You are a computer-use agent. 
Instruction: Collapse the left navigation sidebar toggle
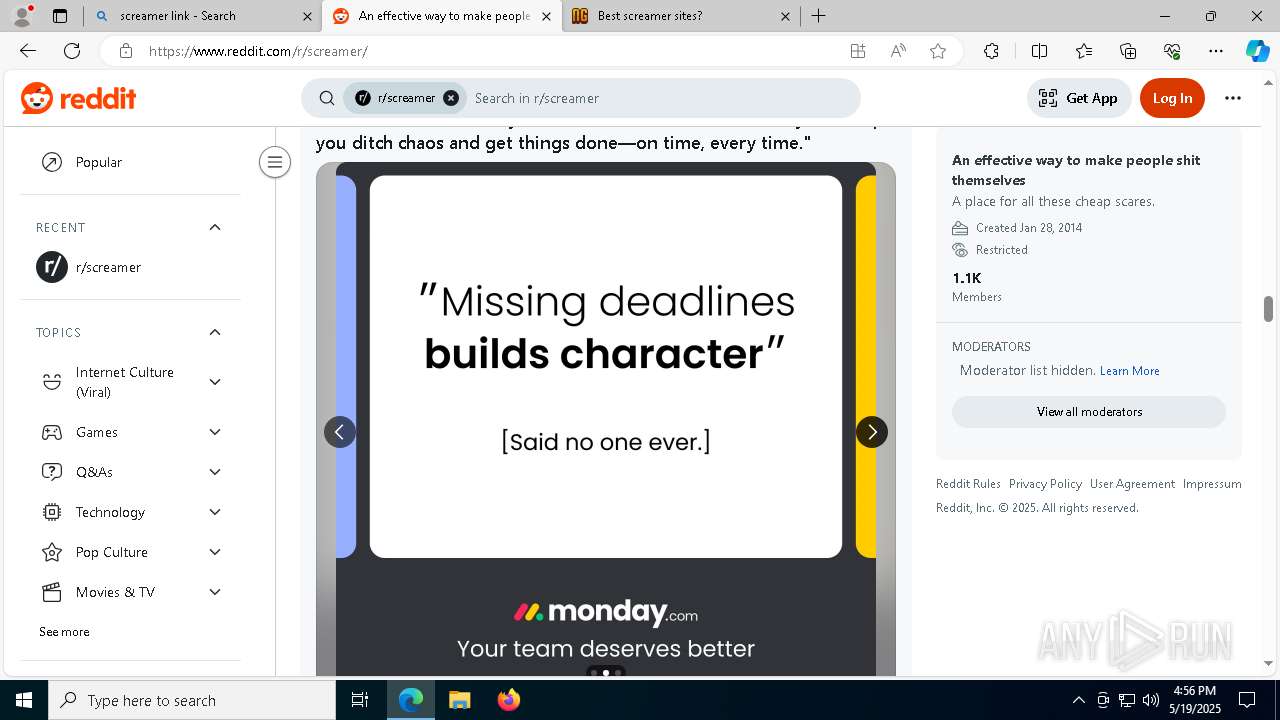pyautogui.click(x=274, y=162)
